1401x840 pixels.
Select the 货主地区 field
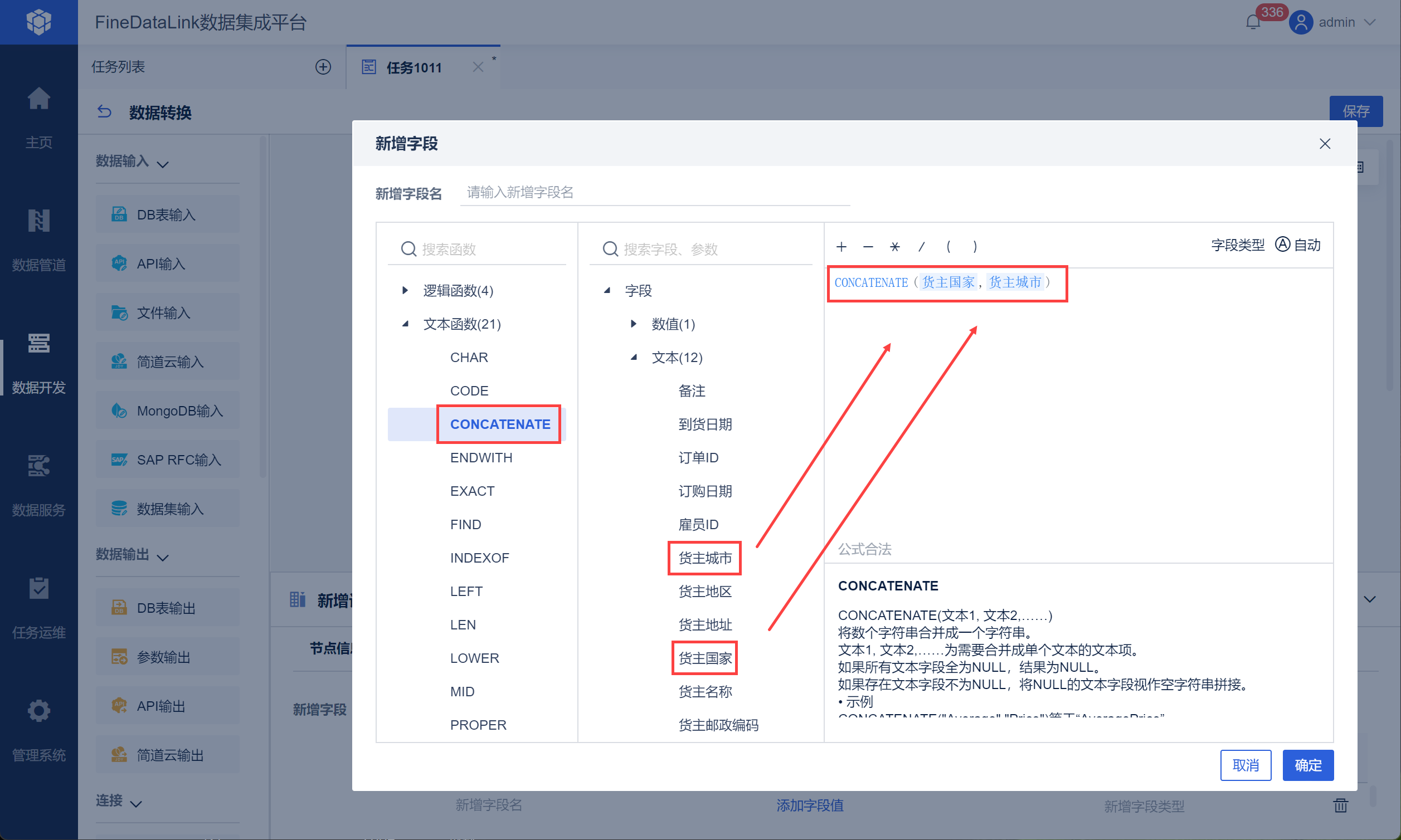click(705, 592)
